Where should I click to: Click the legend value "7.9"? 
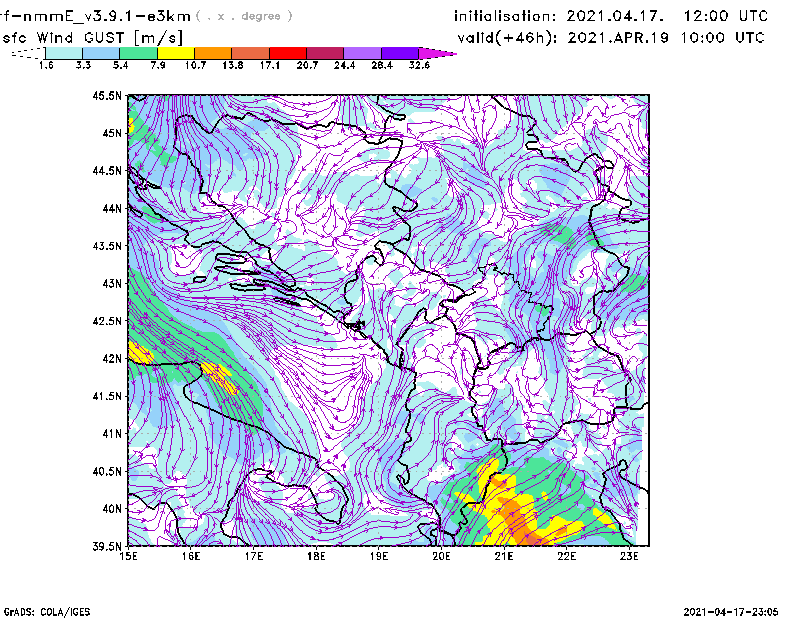[158, 65]
